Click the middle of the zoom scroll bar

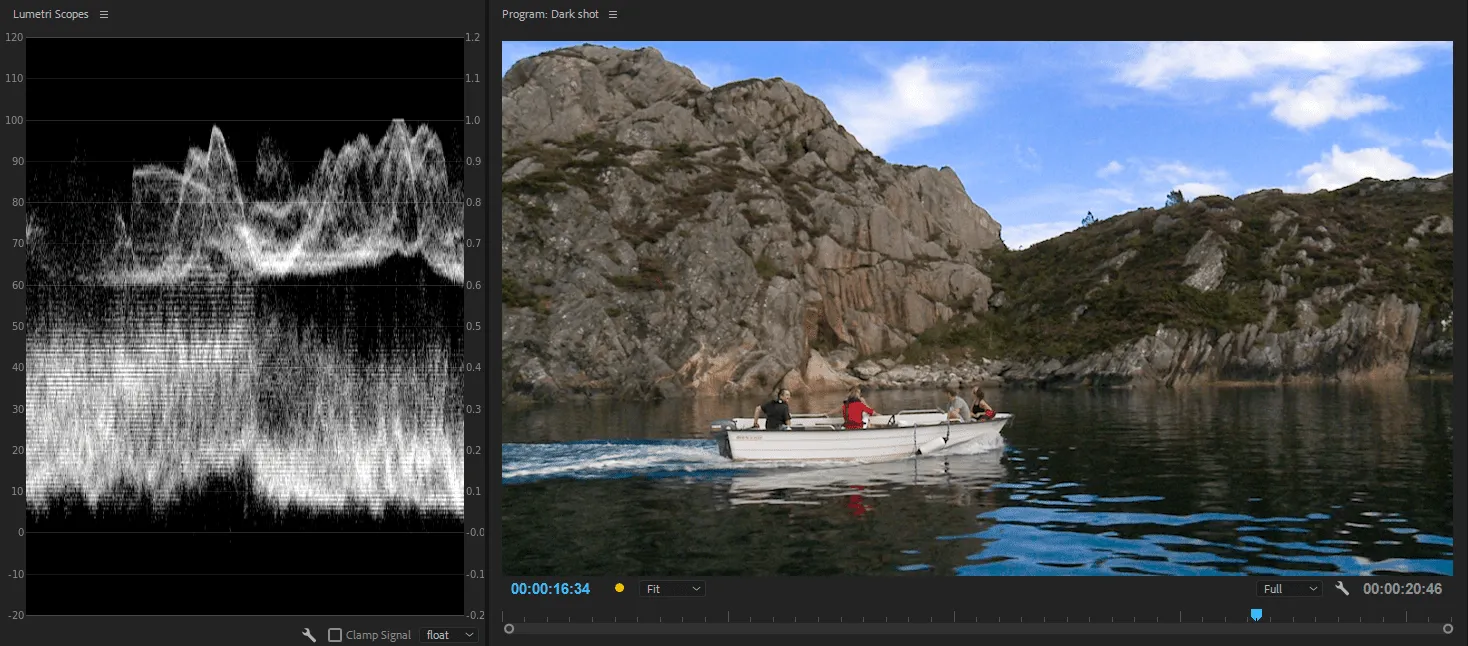point(978,629)
